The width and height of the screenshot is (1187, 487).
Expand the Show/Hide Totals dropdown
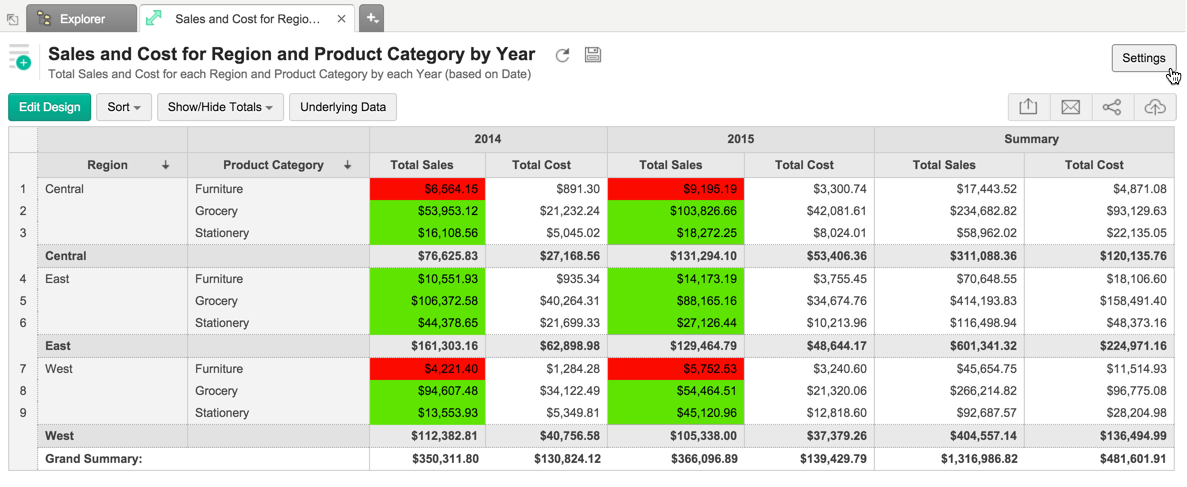click(x=220, y=107)
